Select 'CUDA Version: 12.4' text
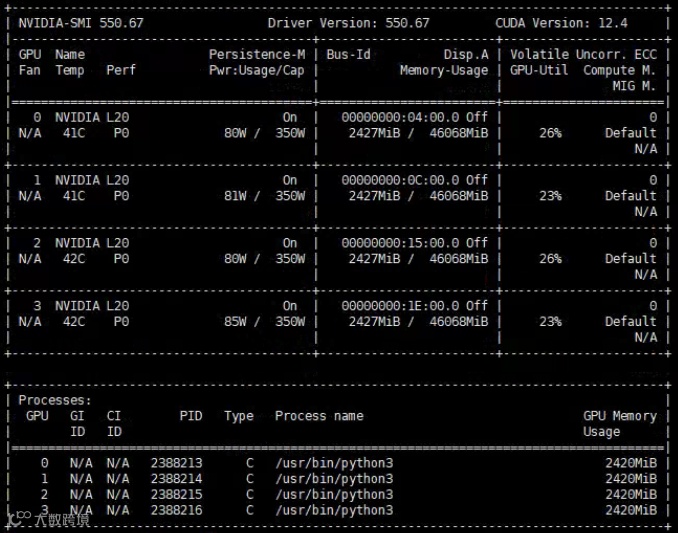Screen dimensions: 678x533 pos(561,23)
